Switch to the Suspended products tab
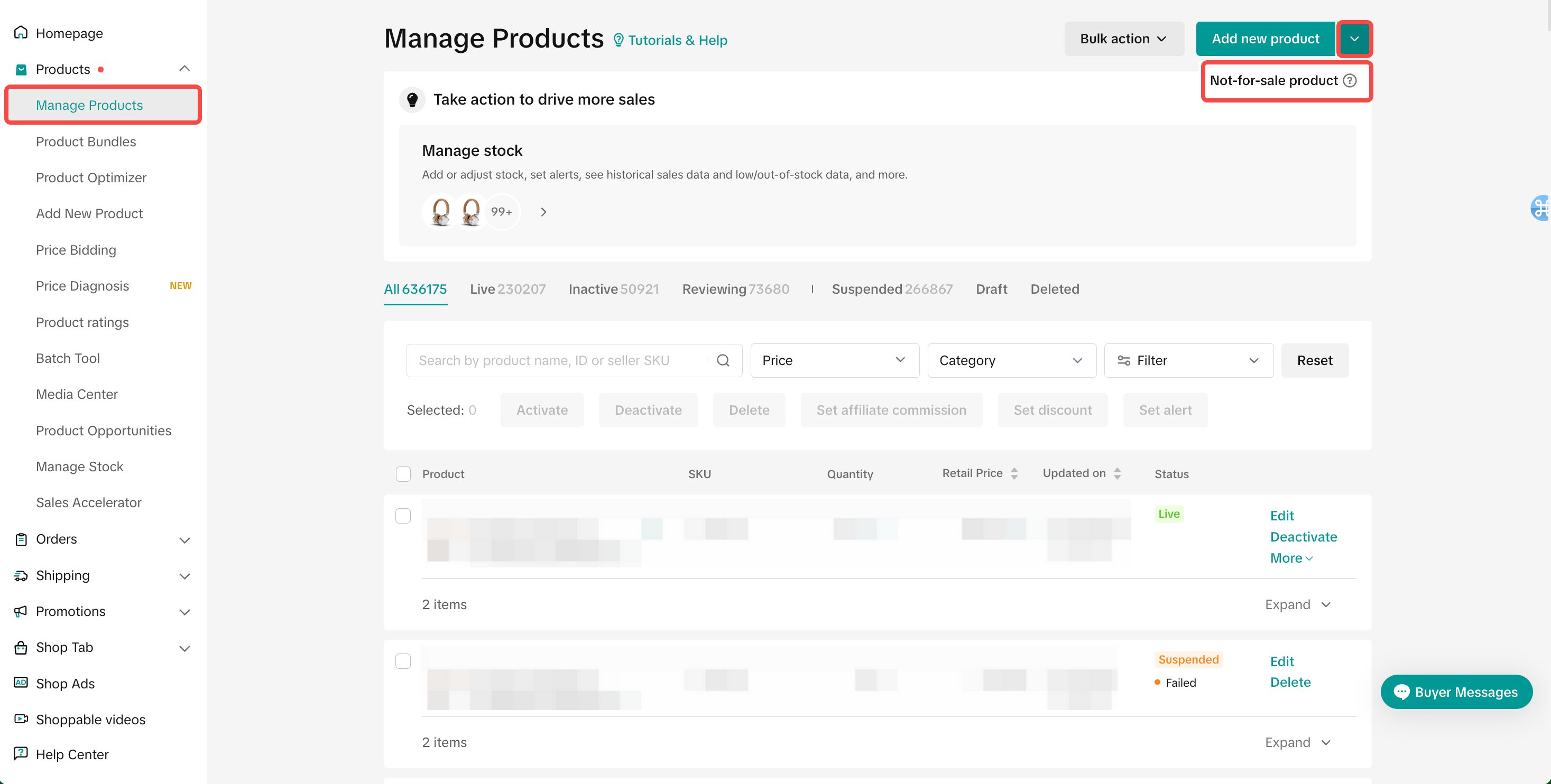Viewport: 1551px width, 784px height. (892, 289)
